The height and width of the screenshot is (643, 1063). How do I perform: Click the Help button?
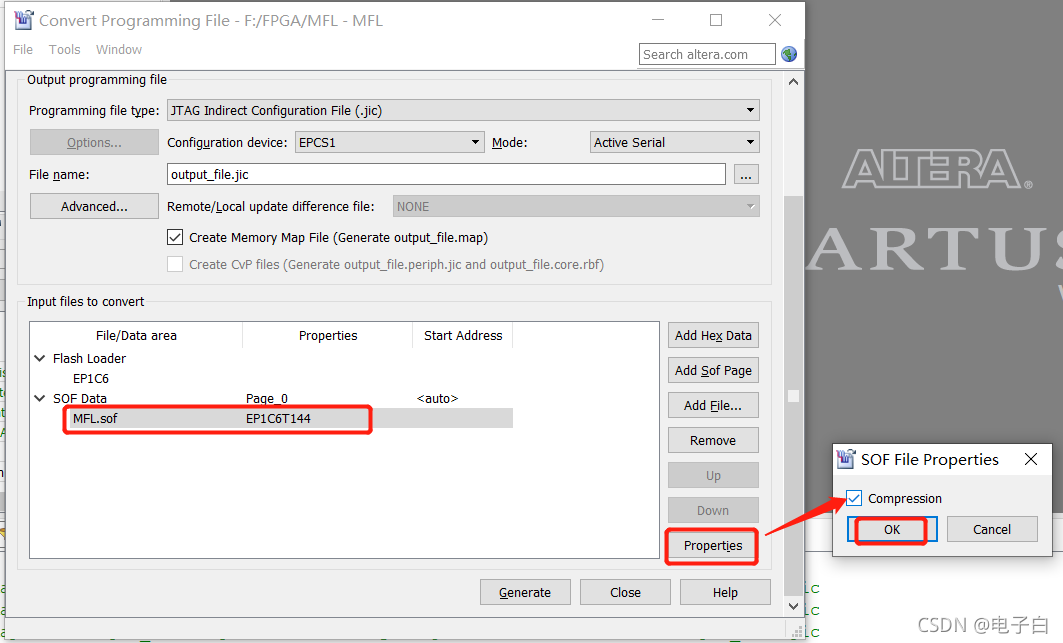[725, 592]
